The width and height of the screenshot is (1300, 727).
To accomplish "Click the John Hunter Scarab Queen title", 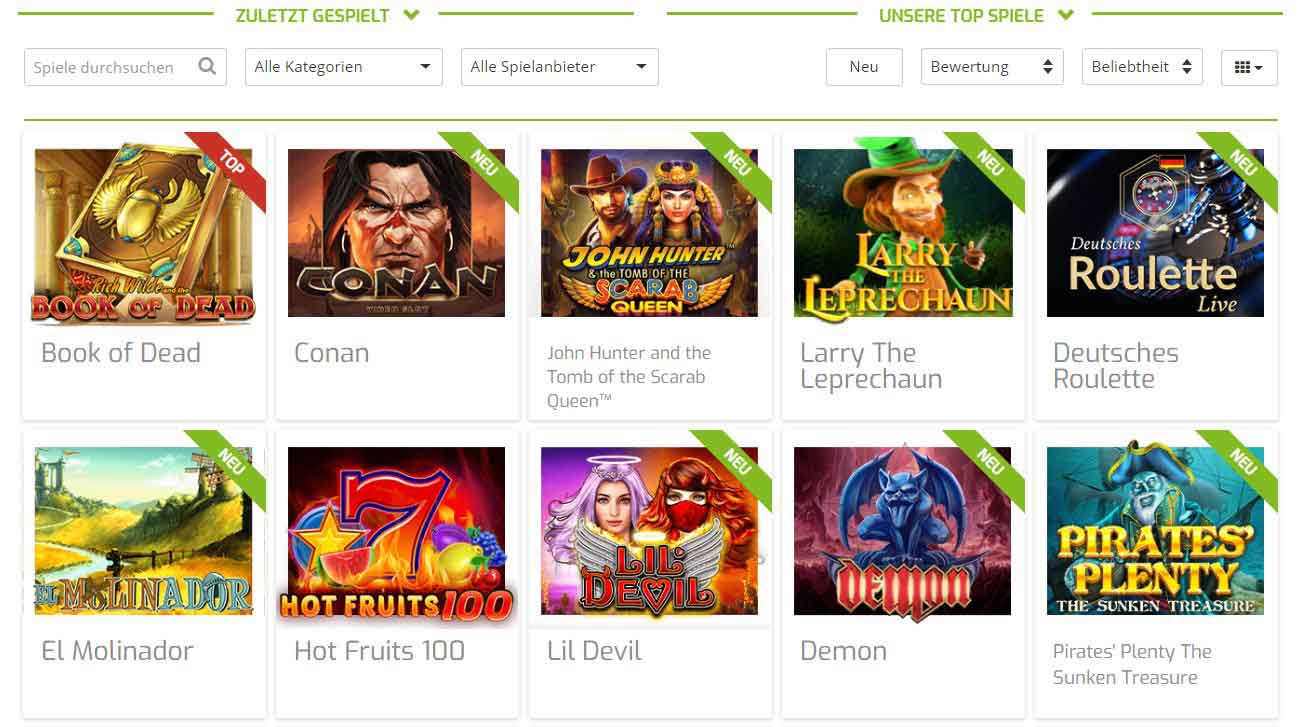I will pyautogui.click(x=629, y=377).
